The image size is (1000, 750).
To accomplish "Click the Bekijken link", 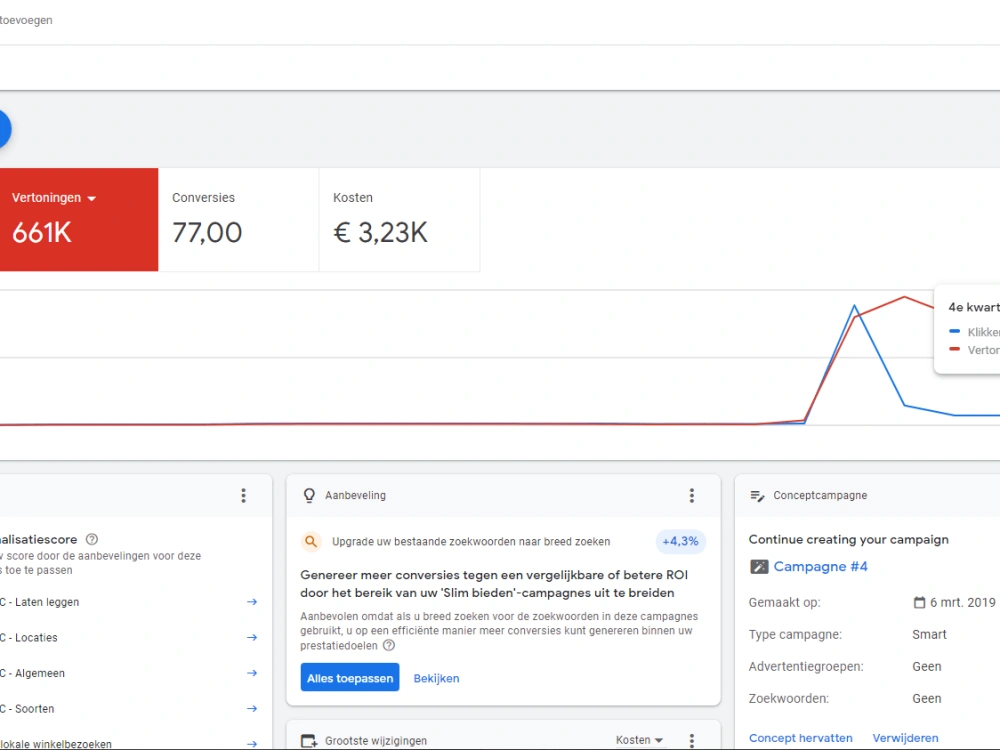I will [x=436, y=679].
